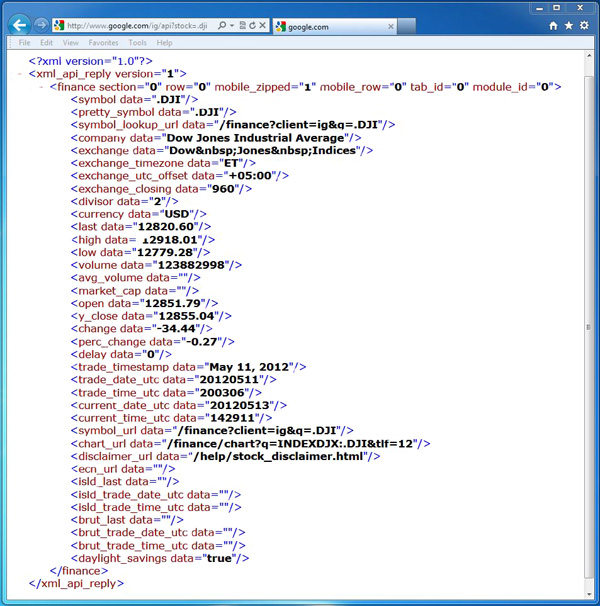The width and height of the screenshot is (600, 606).
Task: Collapse the finance section node
Action: (41, 87)
